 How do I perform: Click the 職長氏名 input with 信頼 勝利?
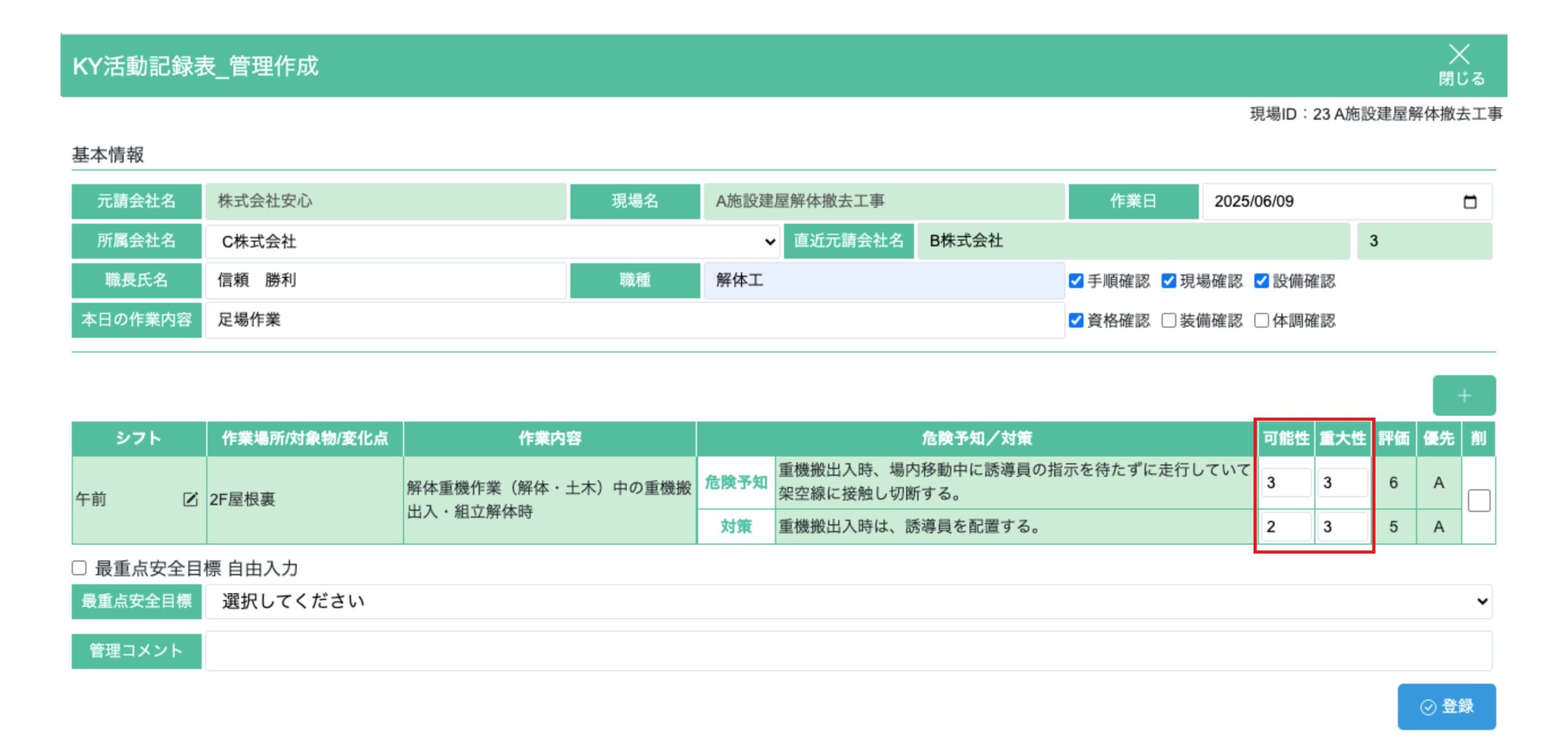click(x=386, y=281)
